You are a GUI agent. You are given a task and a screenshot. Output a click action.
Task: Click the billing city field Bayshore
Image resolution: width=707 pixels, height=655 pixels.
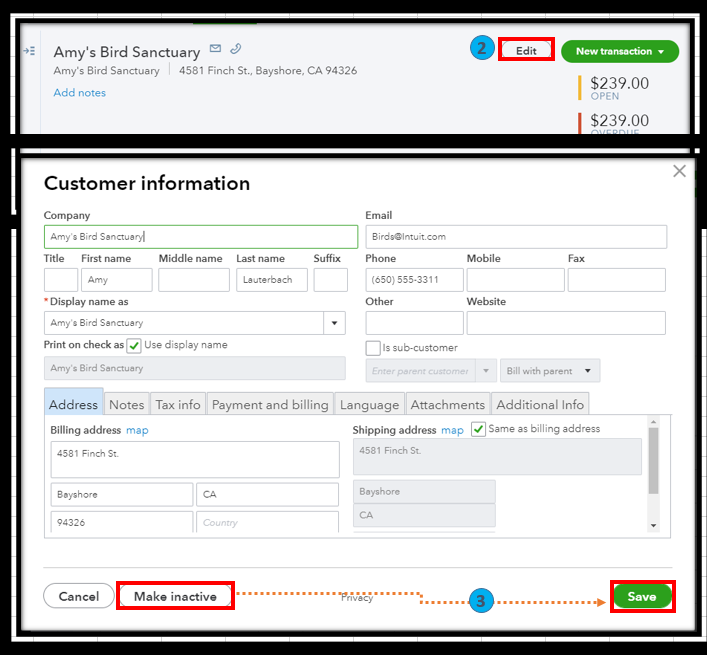click(x=122, y=495)
